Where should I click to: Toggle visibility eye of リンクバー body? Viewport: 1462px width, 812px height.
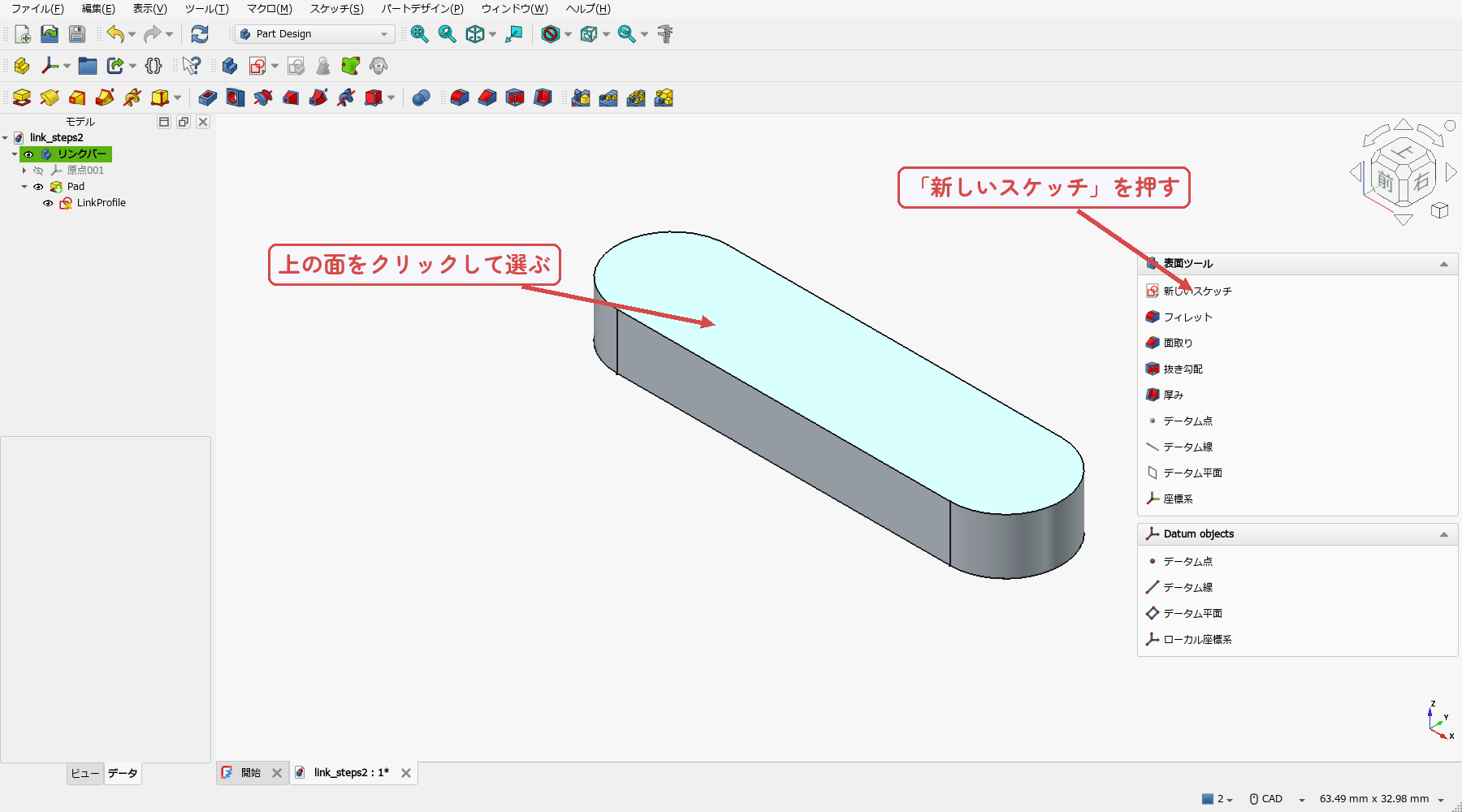tap(28, 154)
